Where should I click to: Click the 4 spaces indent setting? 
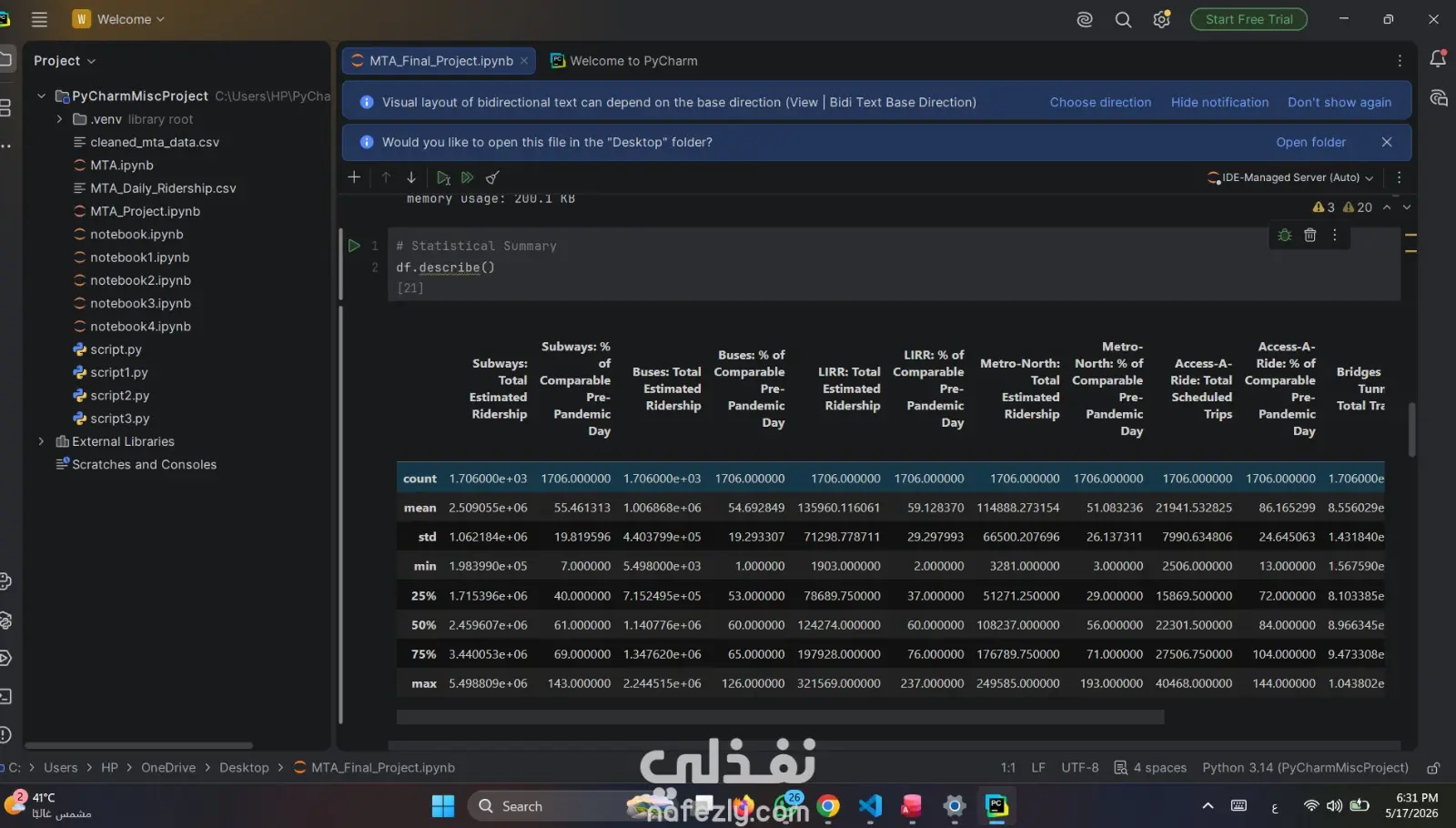click(x=1150, y=768)
